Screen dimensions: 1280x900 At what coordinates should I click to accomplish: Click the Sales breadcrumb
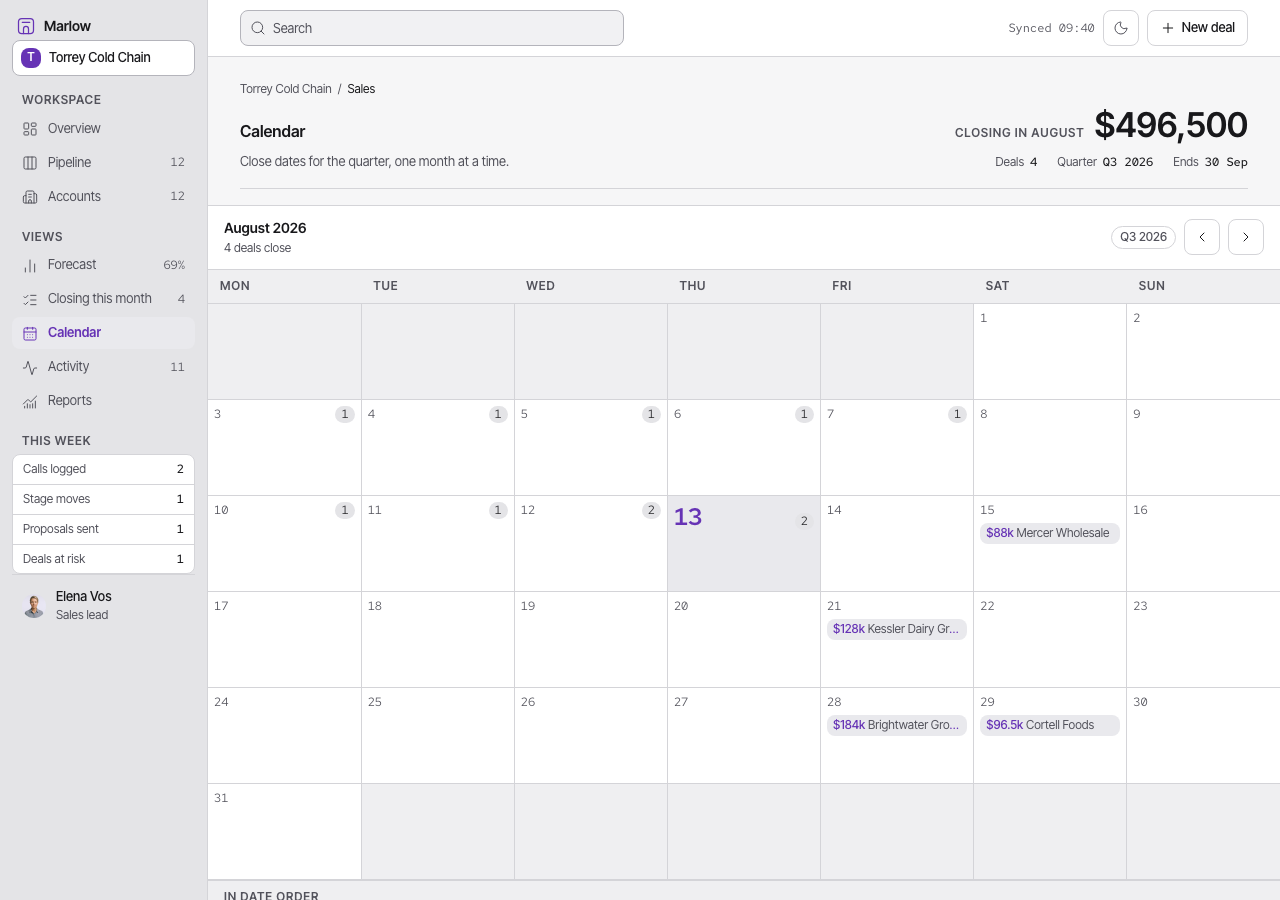point(361,89)
